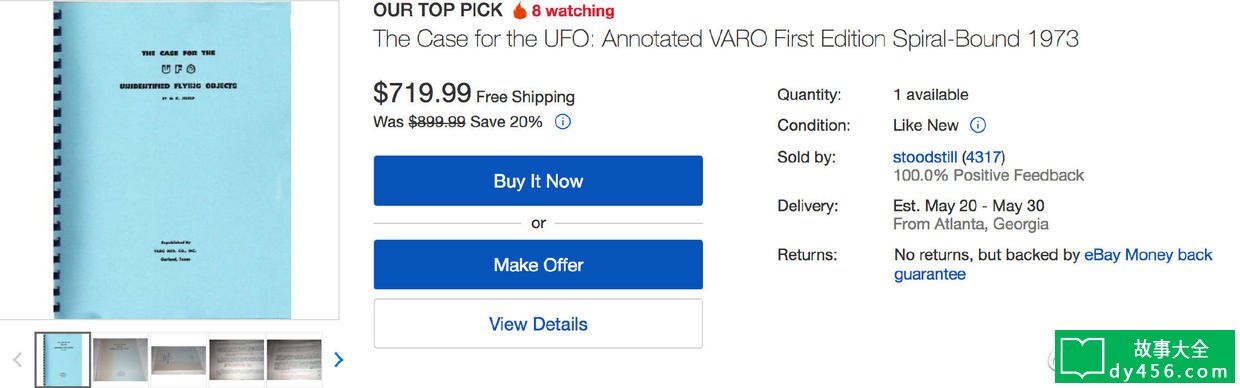
Task: Go to next gallery images with right chevron
Action: tap(338, 359)
